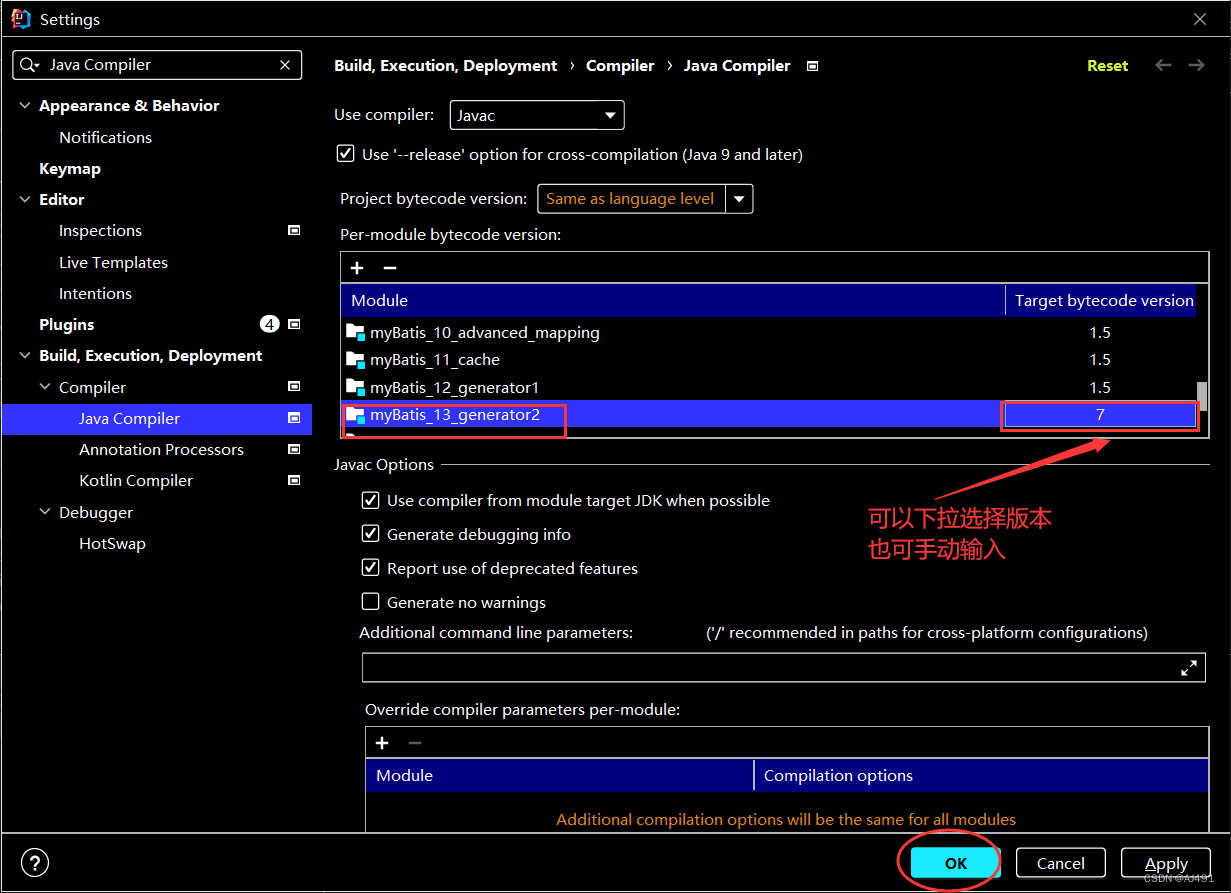1231x893 pixels.
Task: Click project icon beside Annotation Processors
Action: pyautogui.click(x=294, y=449)
